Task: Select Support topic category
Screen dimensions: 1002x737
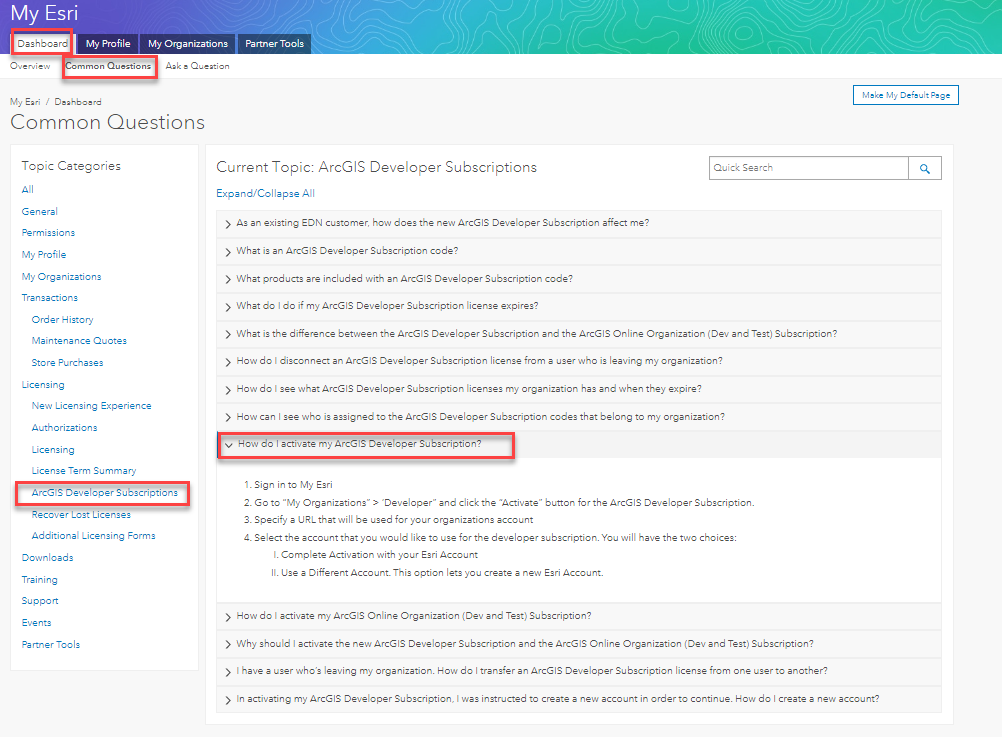Action: tap(40, 601)
